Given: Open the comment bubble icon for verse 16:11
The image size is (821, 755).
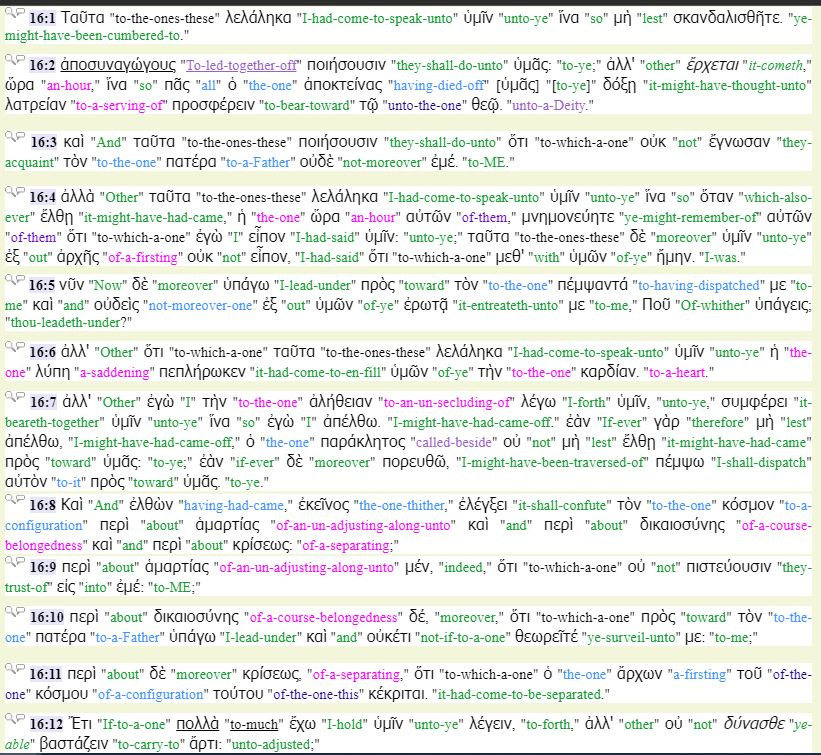Looking at the screenshot, I should point(20,669).
